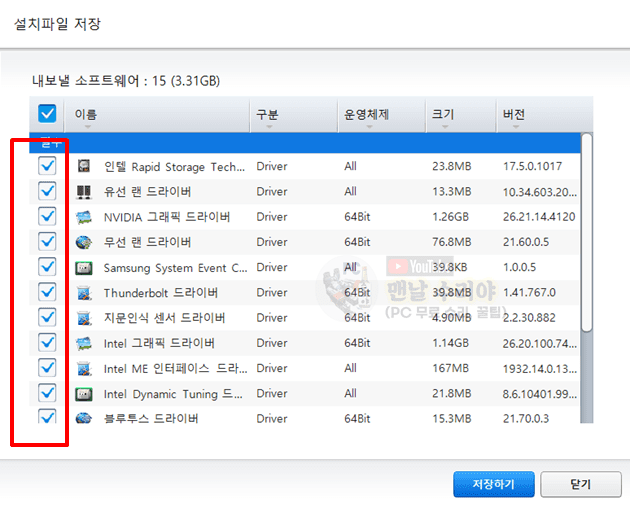Uncheck the Intel 그래픽 드라이버 checkbox
Viewport: 630px width, 508px height.
pos(47,343)
